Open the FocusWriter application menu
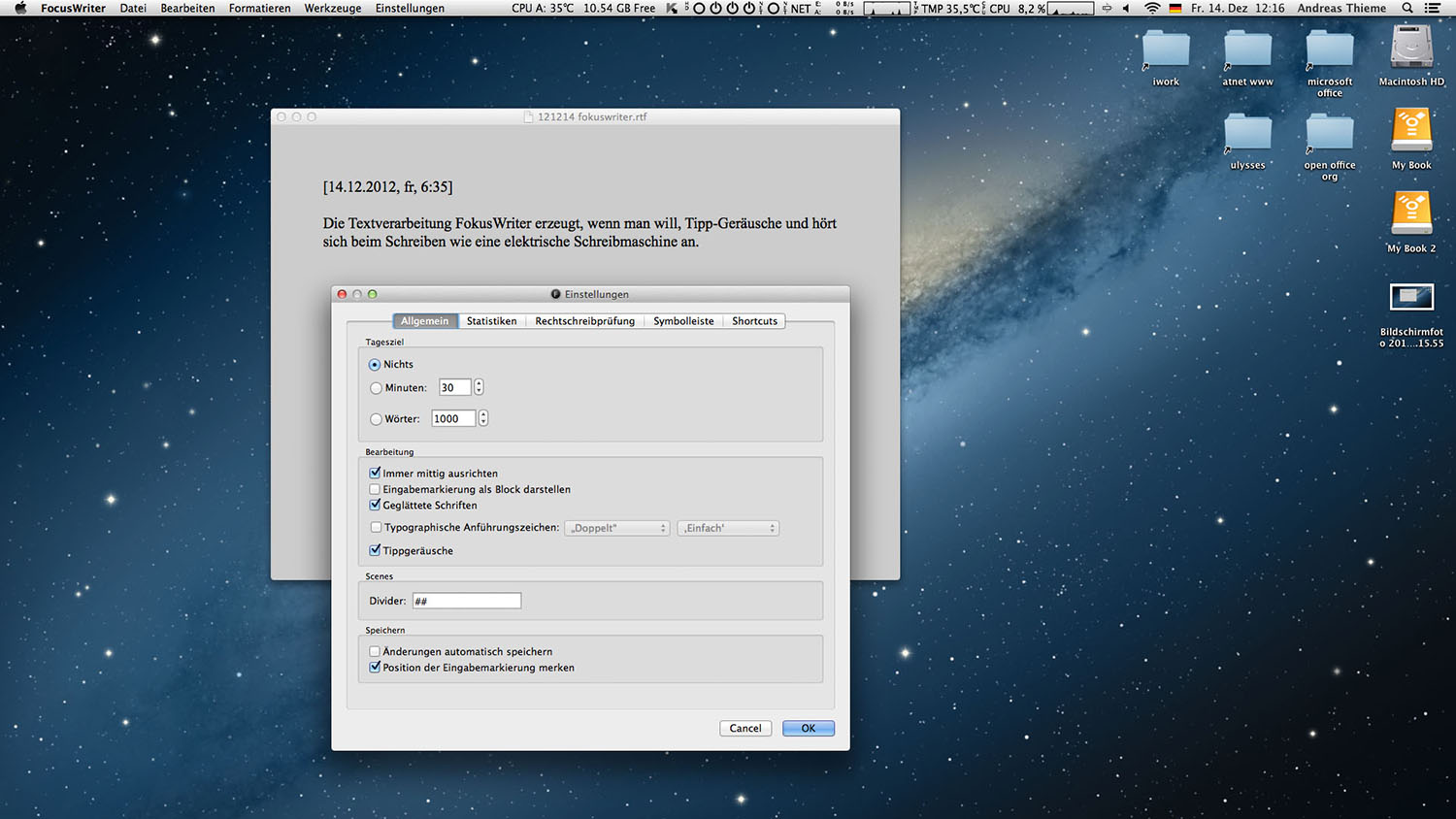The height and width of the screenshot is (819, 1456). pyautogui.click(x=73, y=8)
